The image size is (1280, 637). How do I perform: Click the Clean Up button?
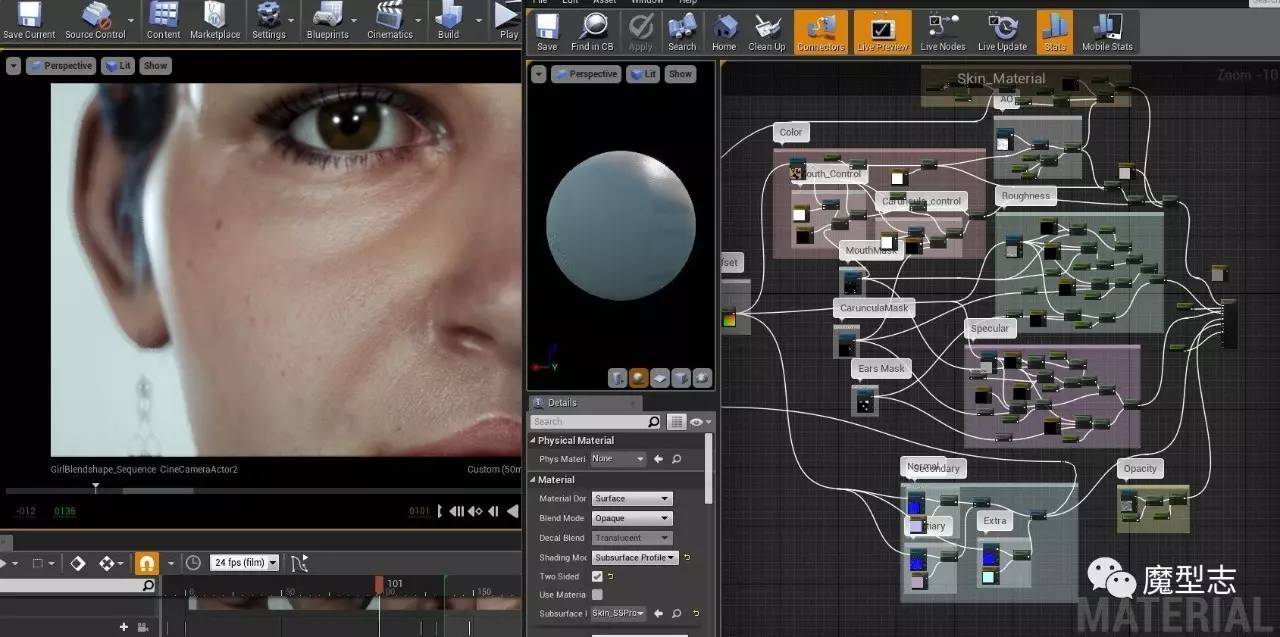[767, 31]
